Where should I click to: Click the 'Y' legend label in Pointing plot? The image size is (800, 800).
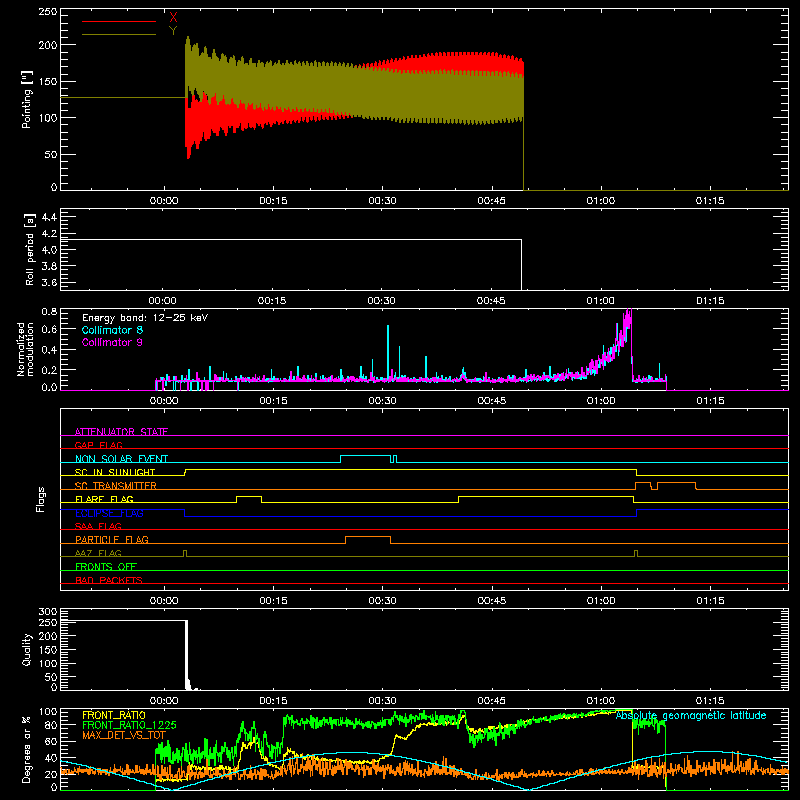pos(173,31)
